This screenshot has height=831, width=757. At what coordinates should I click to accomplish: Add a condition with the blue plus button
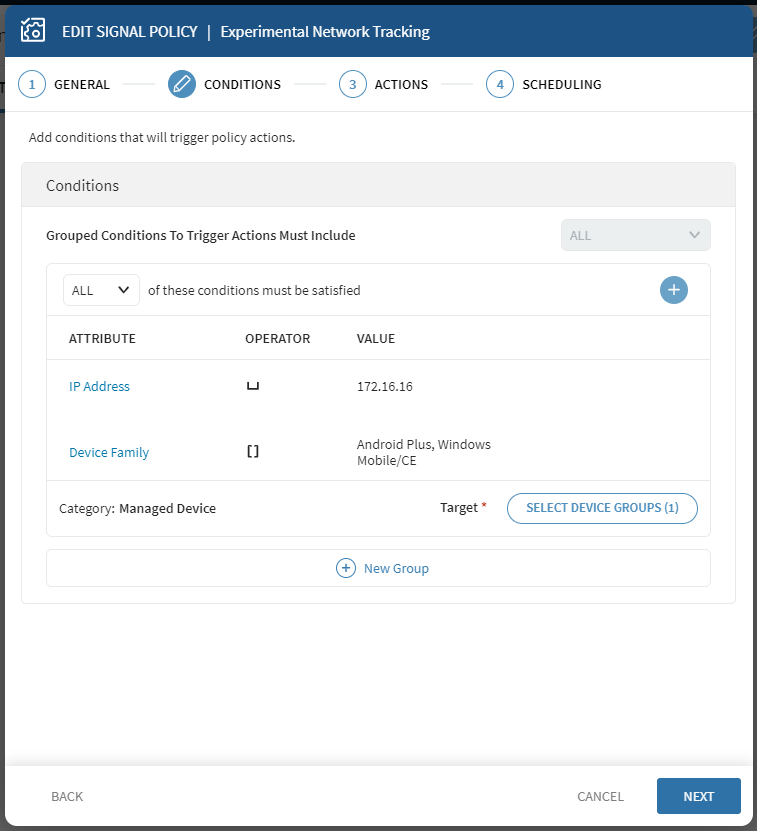[x=673, y=290]
